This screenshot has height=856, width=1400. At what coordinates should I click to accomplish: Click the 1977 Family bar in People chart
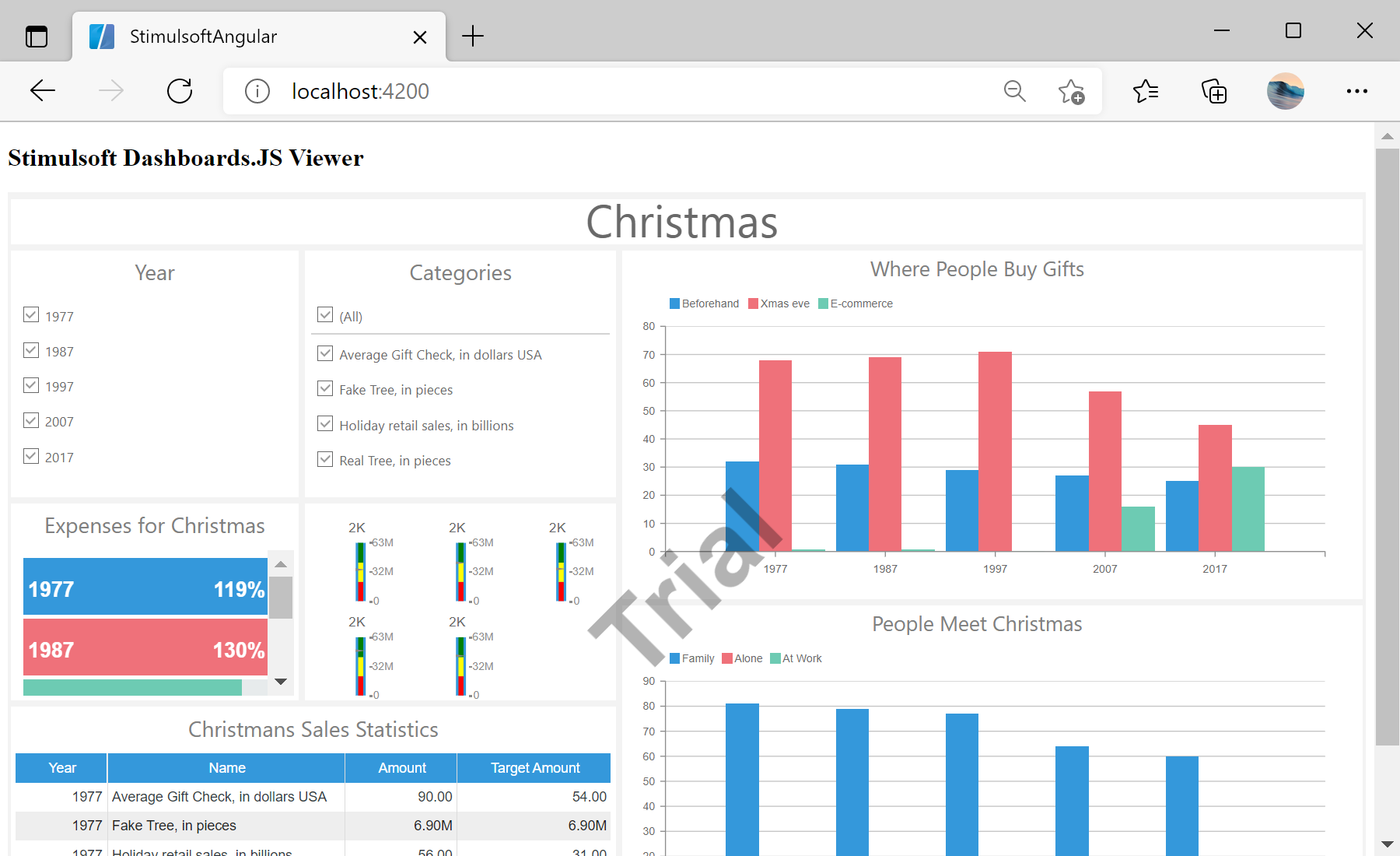click(x=742, y=780)
